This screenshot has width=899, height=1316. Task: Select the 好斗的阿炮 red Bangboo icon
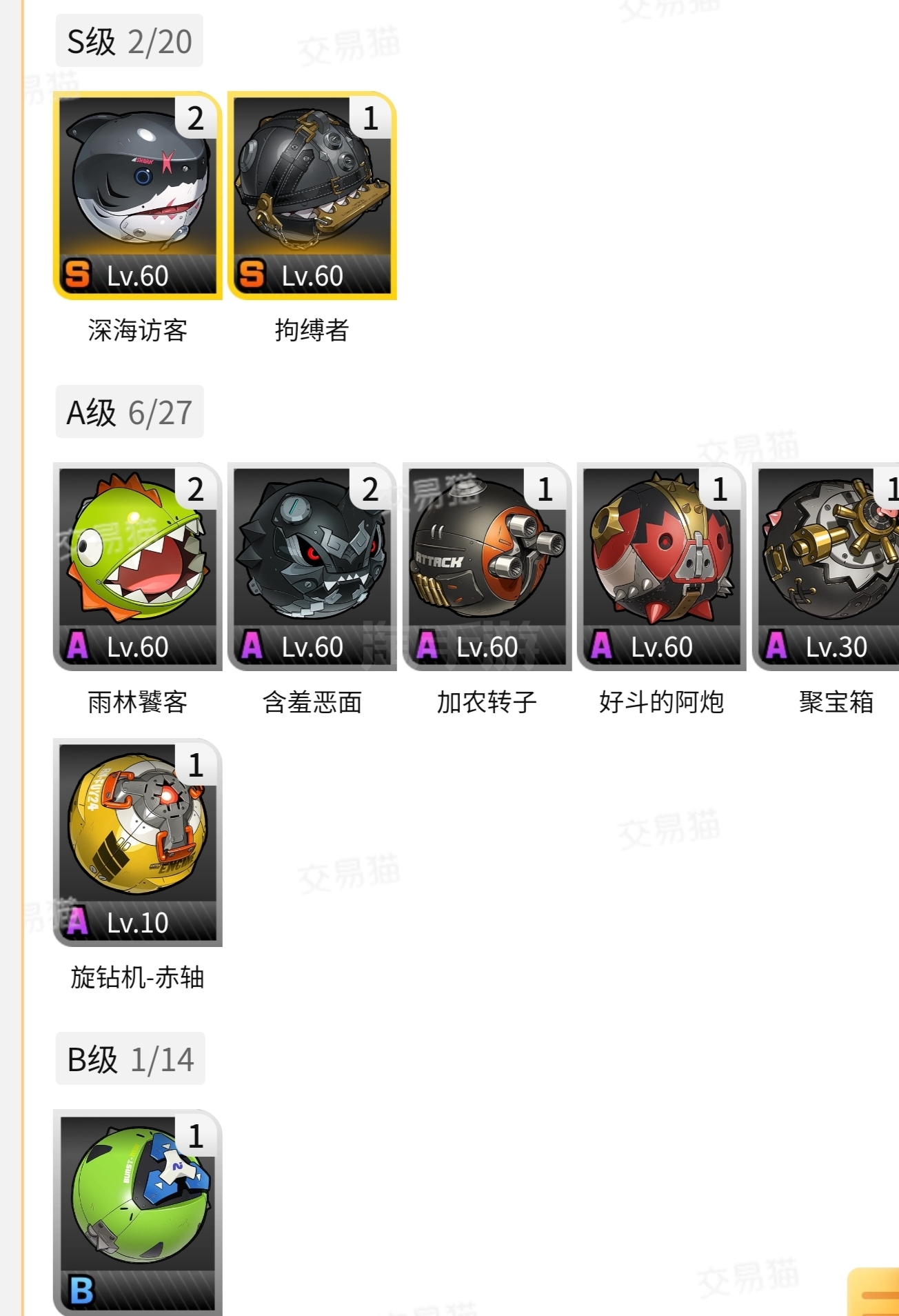pyautogui.click(x=662, y=566)
